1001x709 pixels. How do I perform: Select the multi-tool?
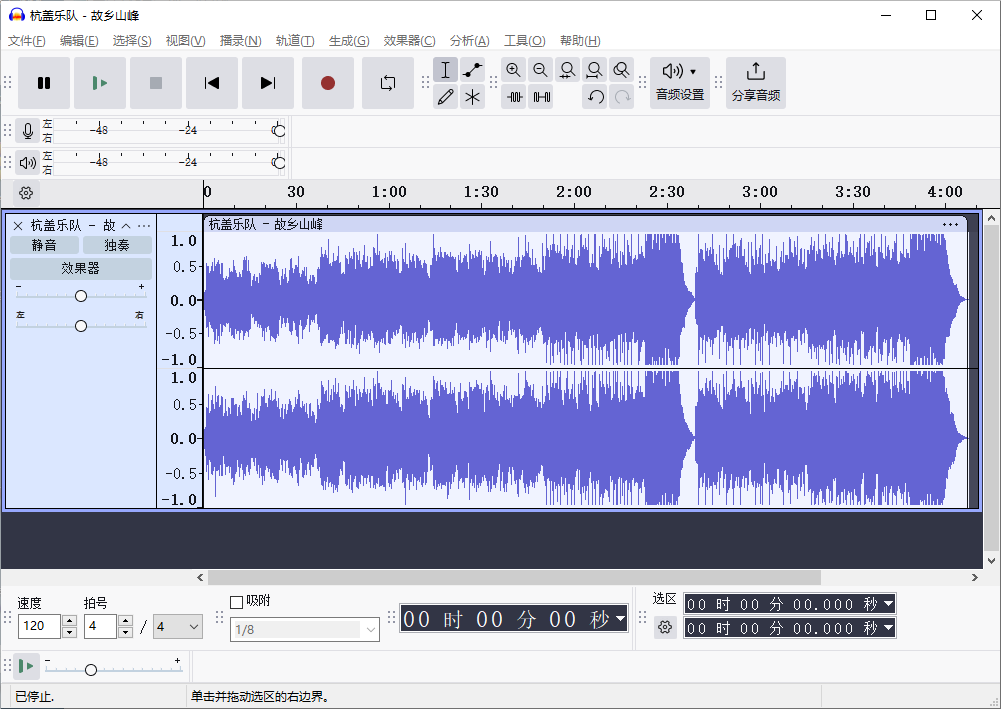472,97
